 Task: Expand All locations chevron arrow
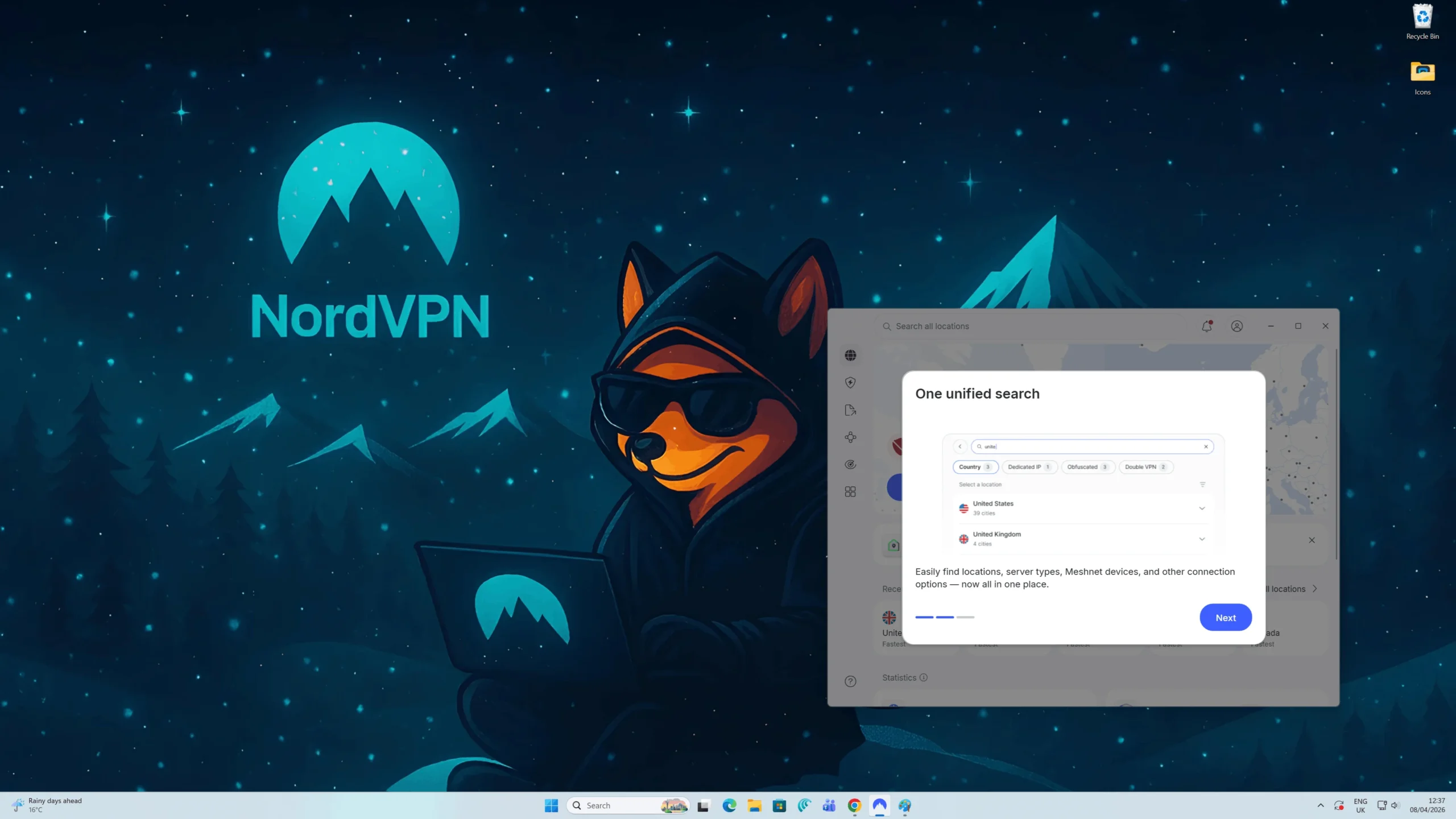[x=1314, y=589]
